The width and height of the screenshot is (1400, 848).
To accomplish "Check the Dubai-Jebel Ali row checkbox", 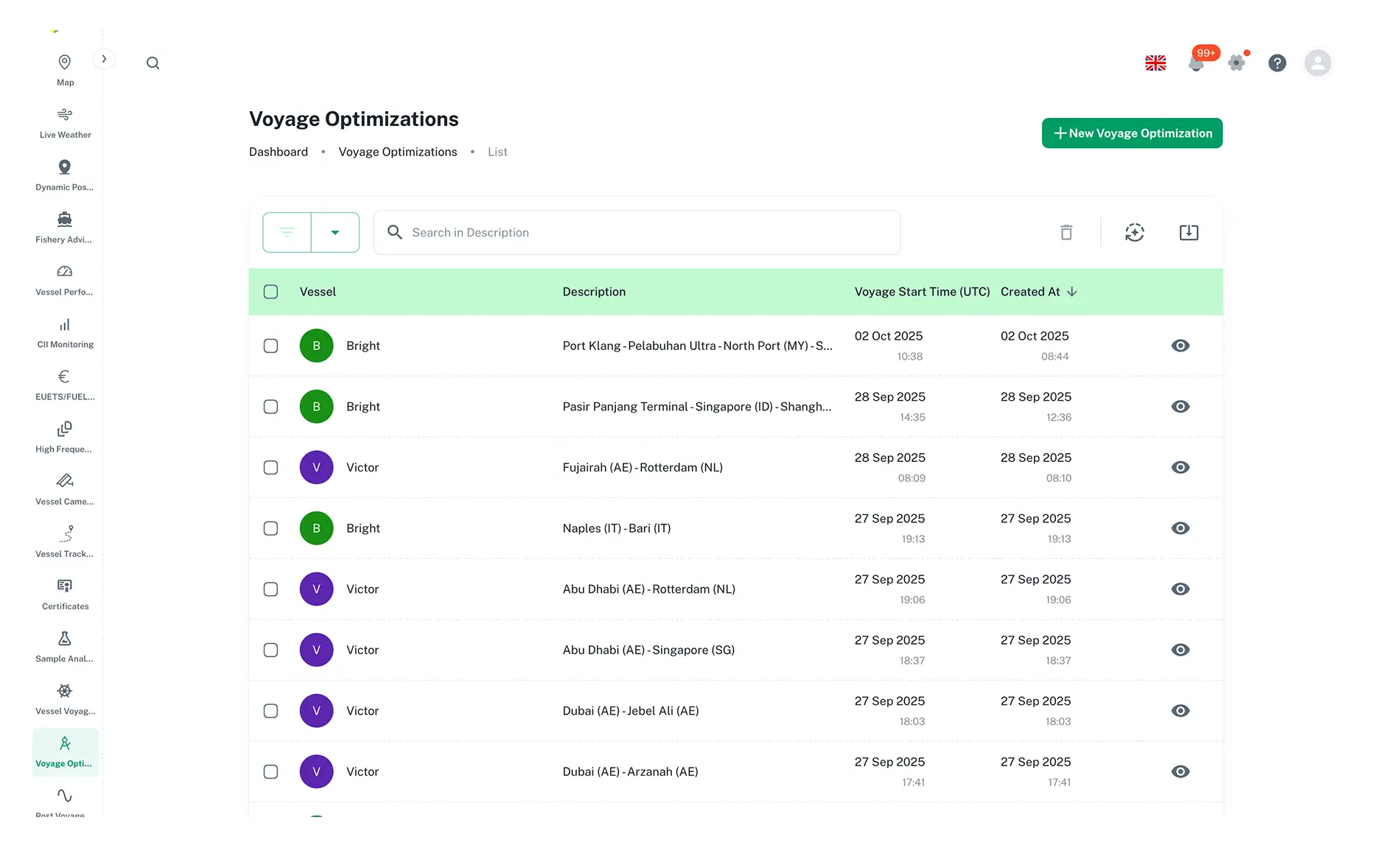I will point(271,711).
